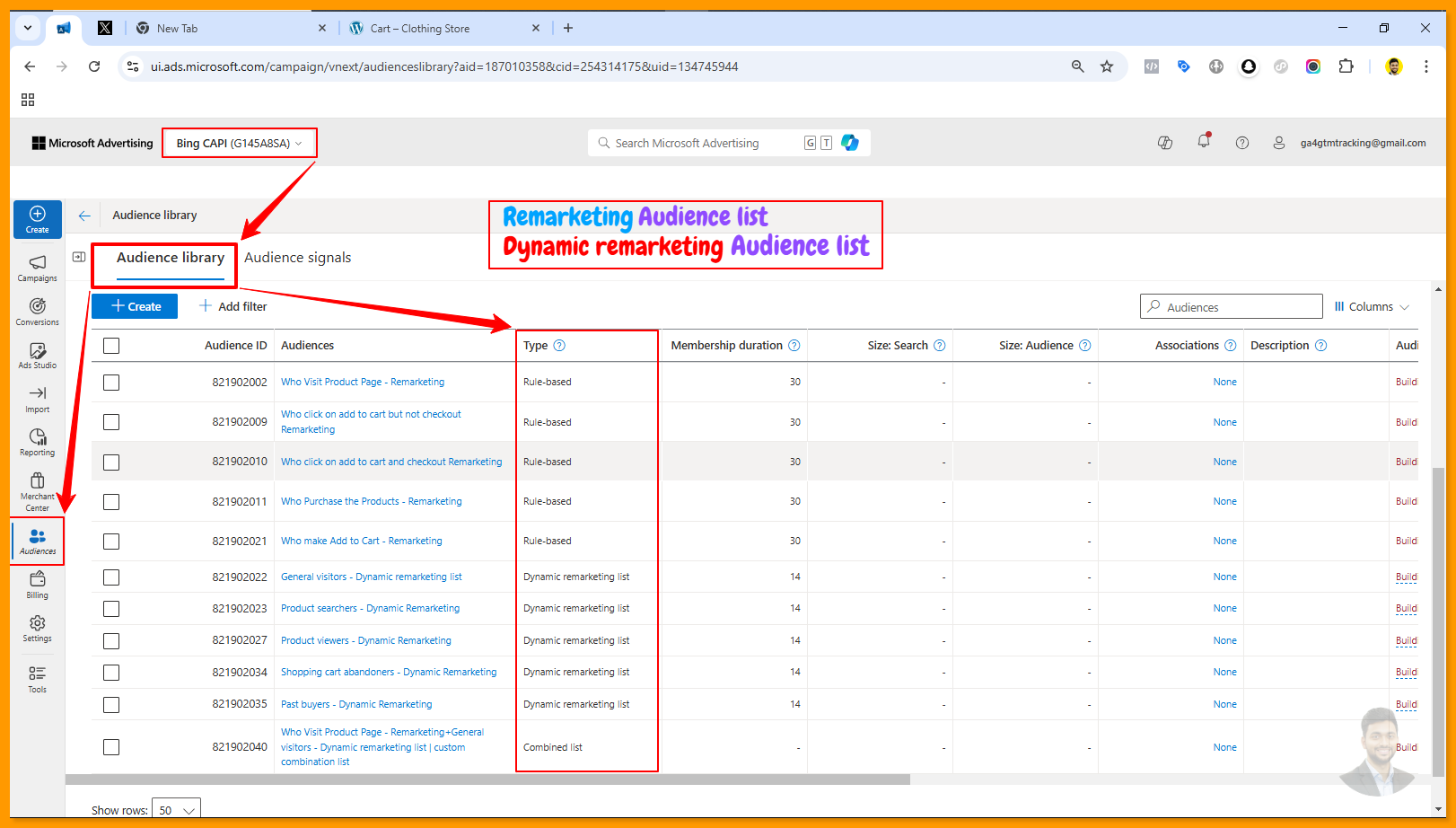
Task: Expand the Bing CAPI account dropdown
Action: coord(239,143)
